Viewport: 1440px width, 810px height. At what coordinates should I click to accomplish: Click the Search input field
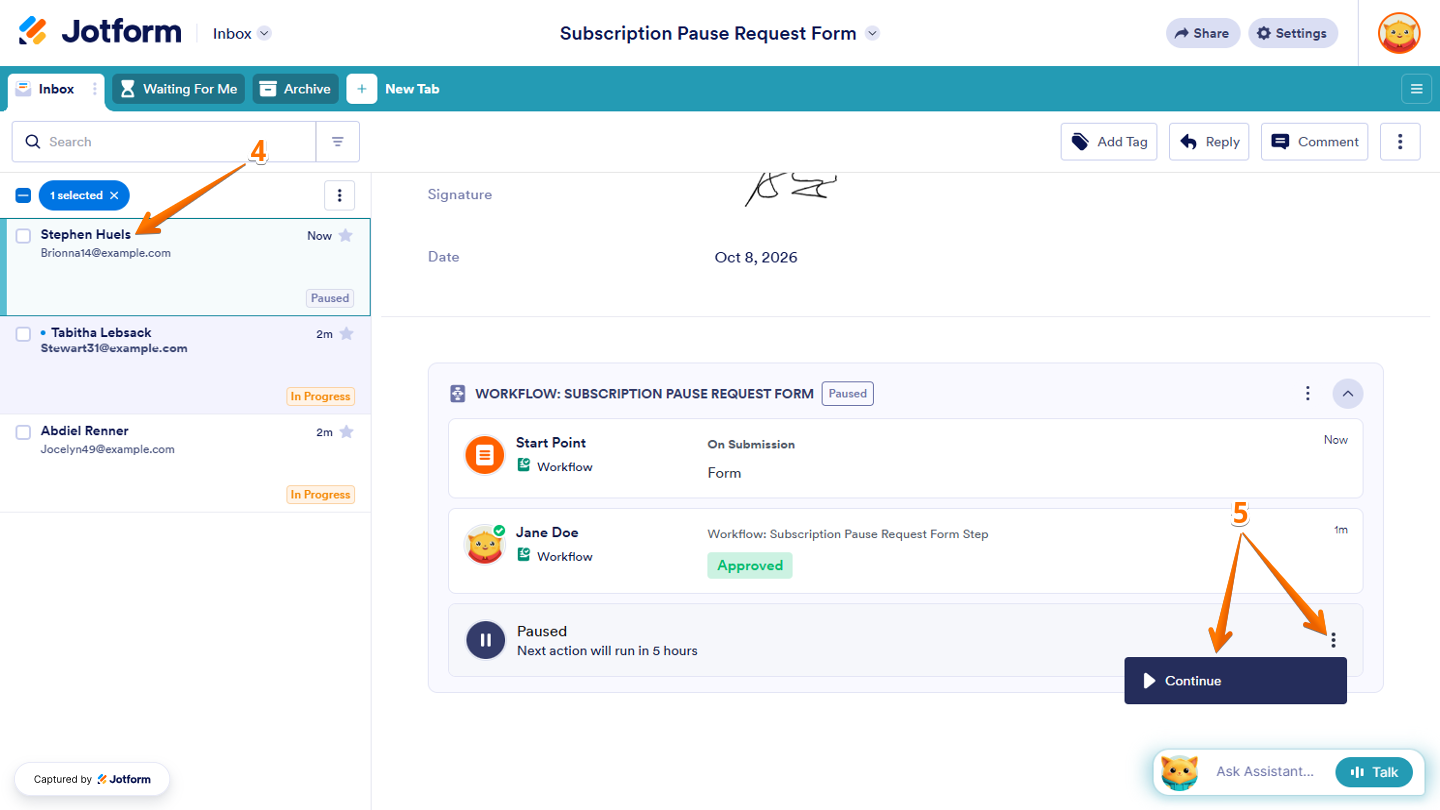[x=164, y=142]
